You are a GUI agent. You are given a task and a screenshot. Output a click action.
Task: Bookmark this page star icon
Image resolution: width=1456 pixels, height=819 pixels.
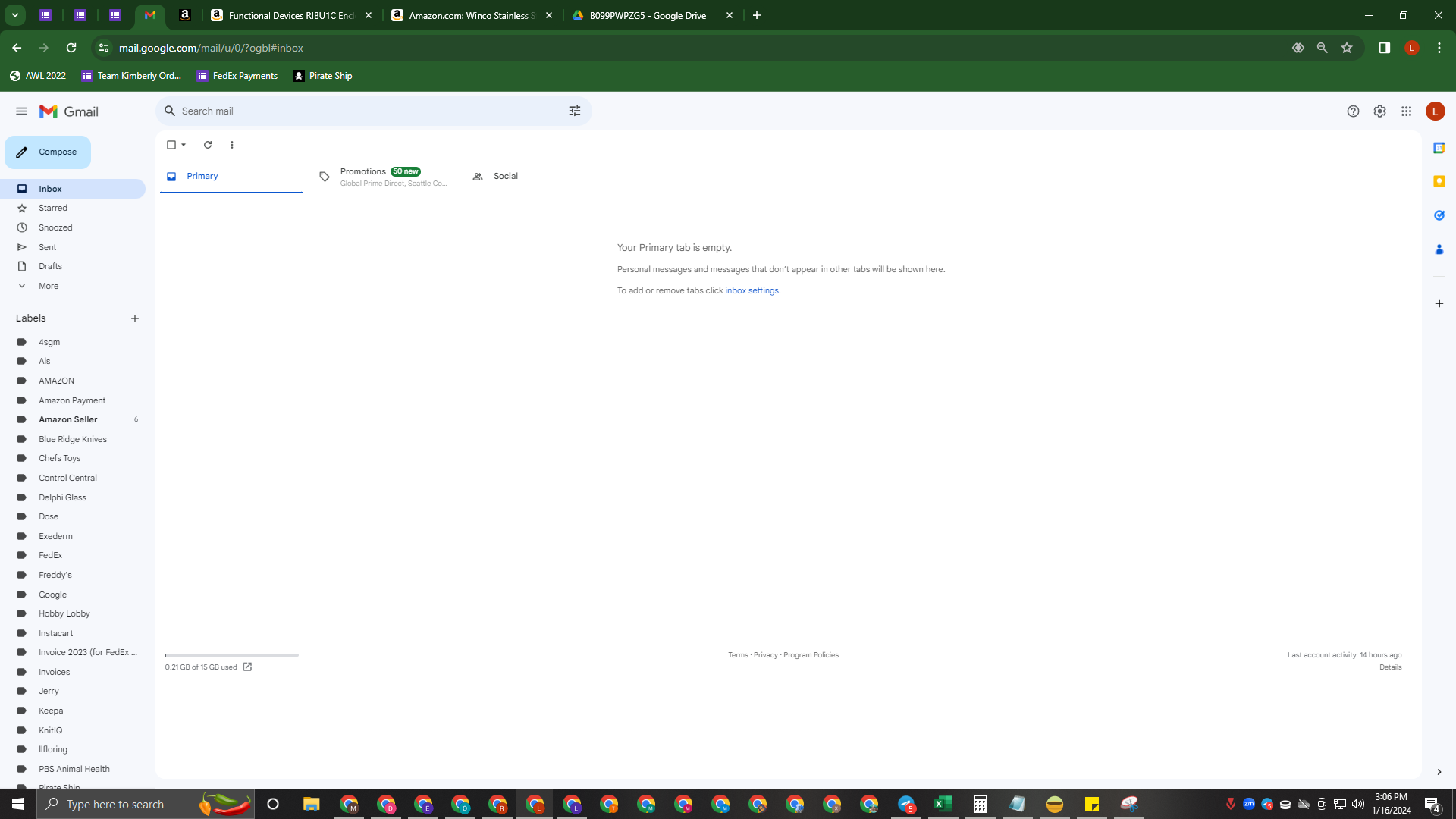[x=1347, y=48]
